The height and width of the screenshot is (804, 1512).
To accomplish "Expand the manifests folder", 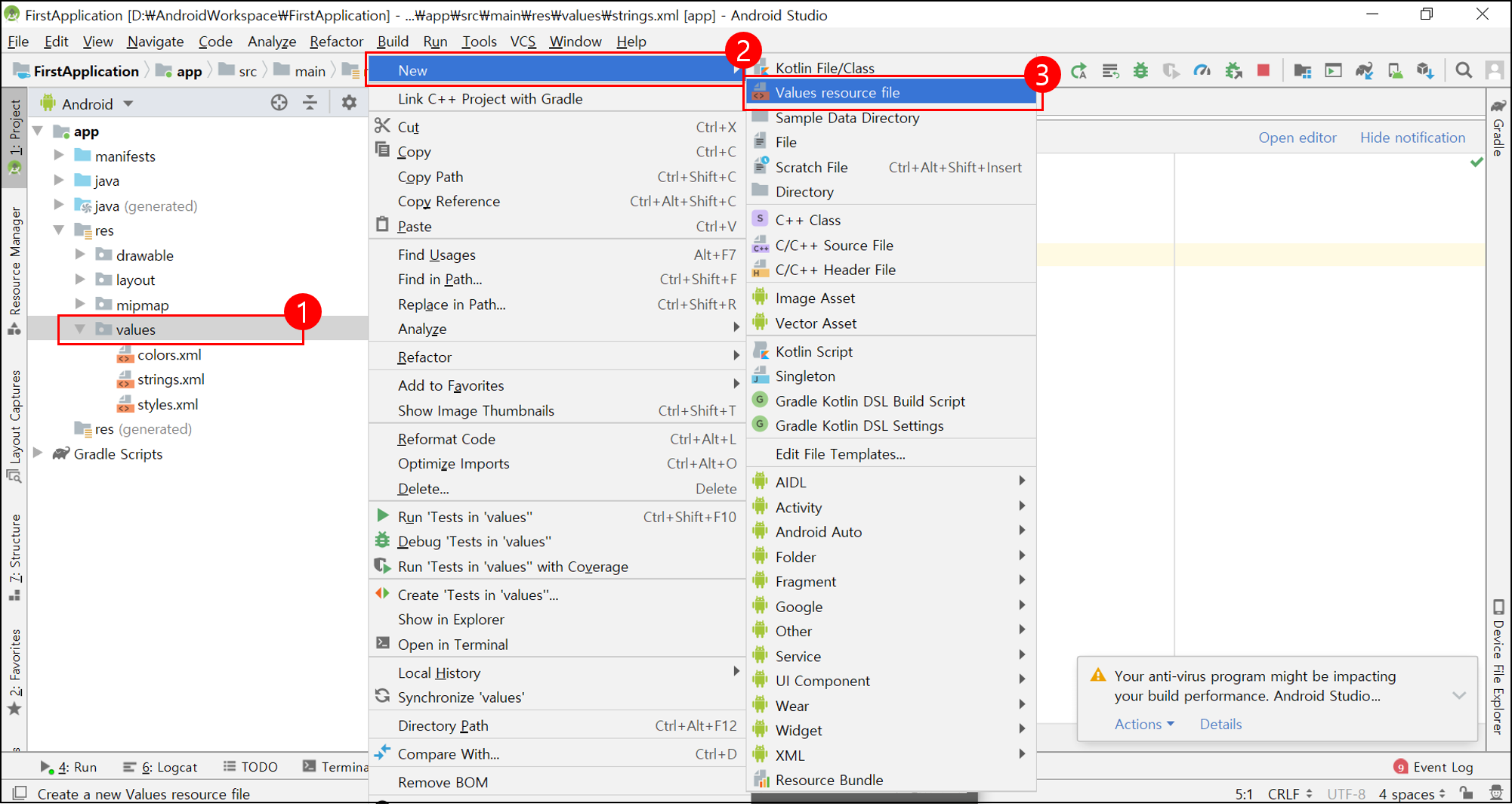I will pos(59,156).
